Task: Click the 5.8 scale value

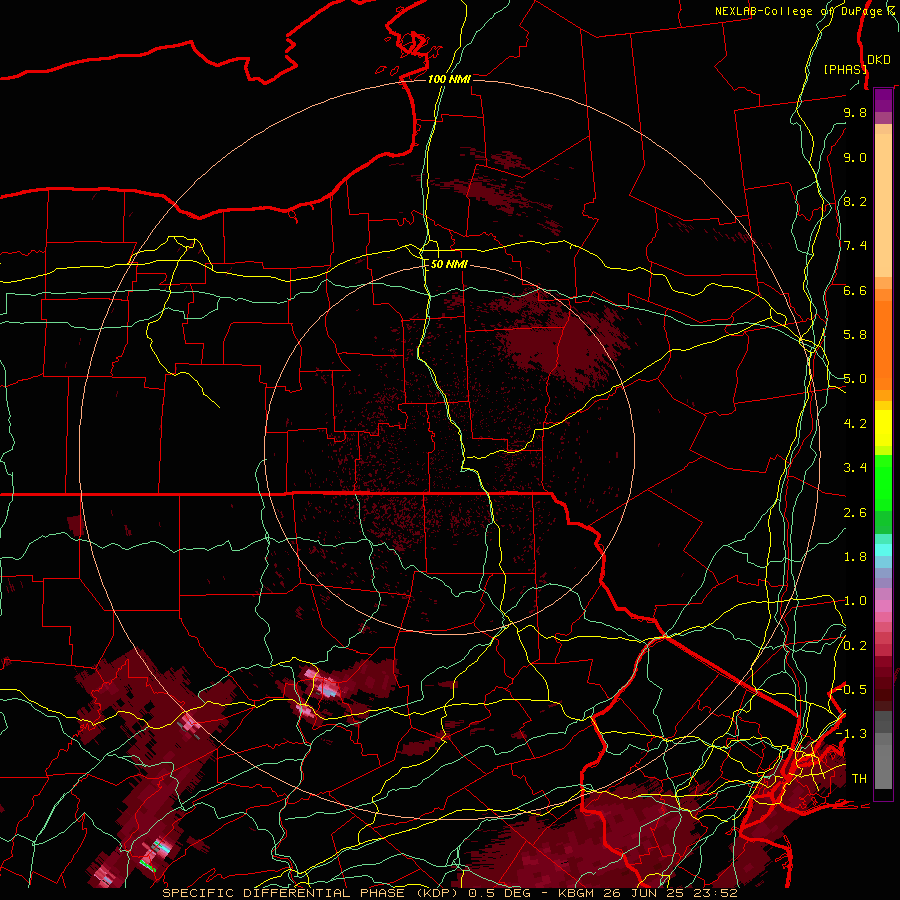Action: coord(855,335)
